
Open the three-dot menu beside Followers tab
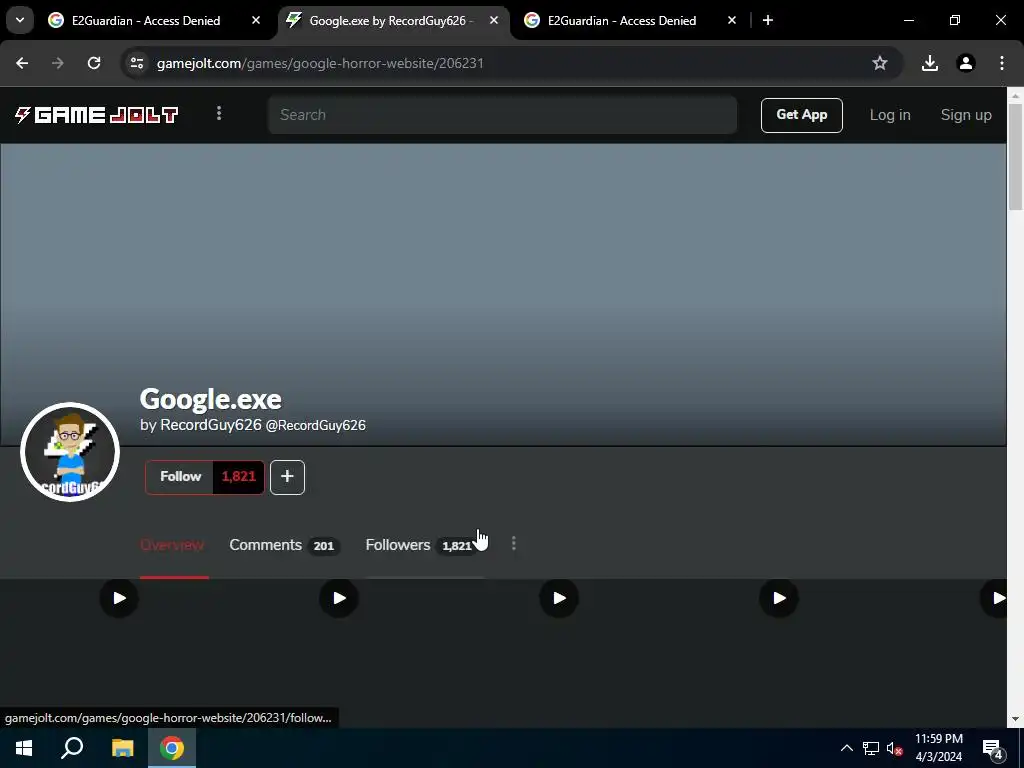pyautogui.click(x=514, y=544)
